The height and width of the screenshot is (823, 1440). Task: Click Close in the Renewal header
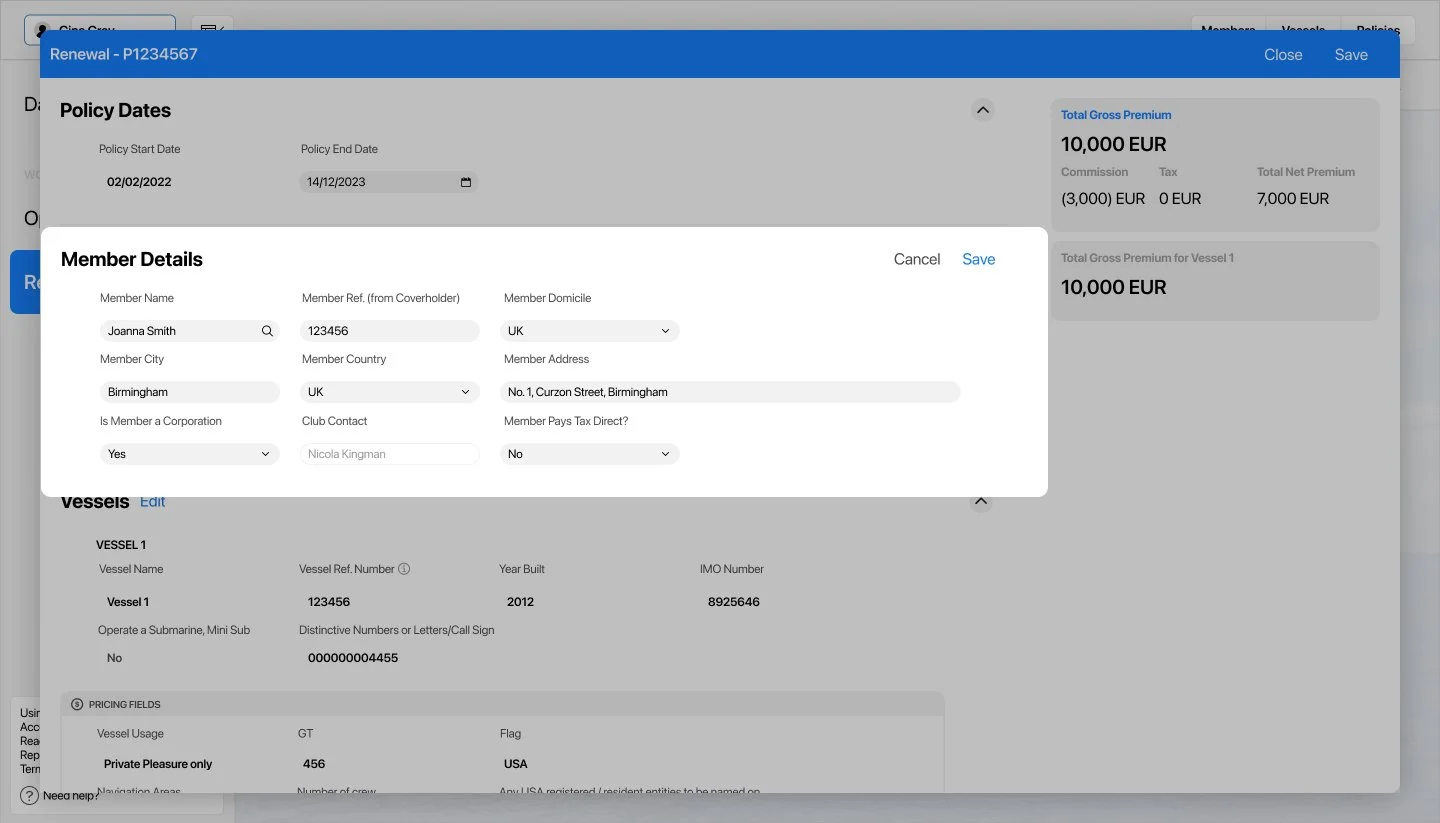click(x=1283, y=55)
